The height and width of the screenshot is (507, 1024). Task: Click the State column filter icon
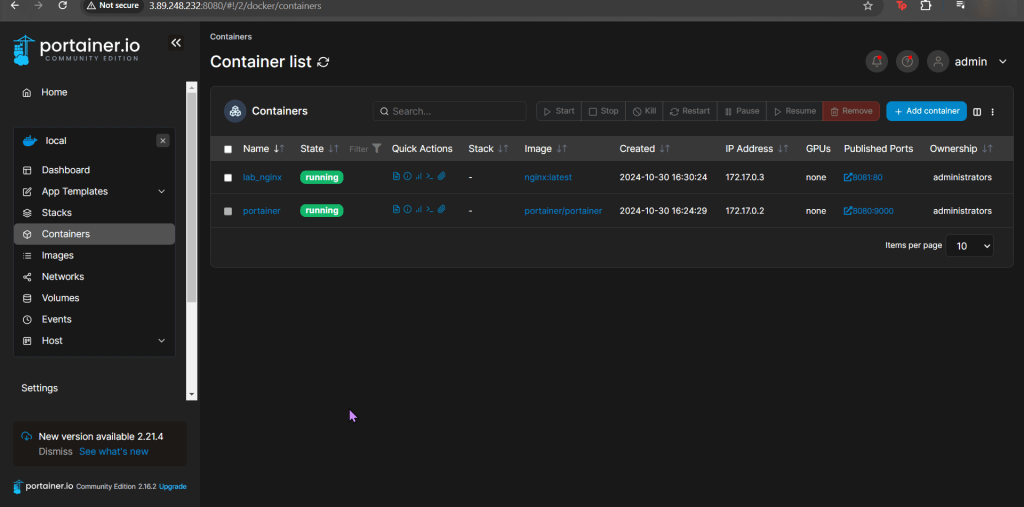pyautogui.click(x=376, y=149)
